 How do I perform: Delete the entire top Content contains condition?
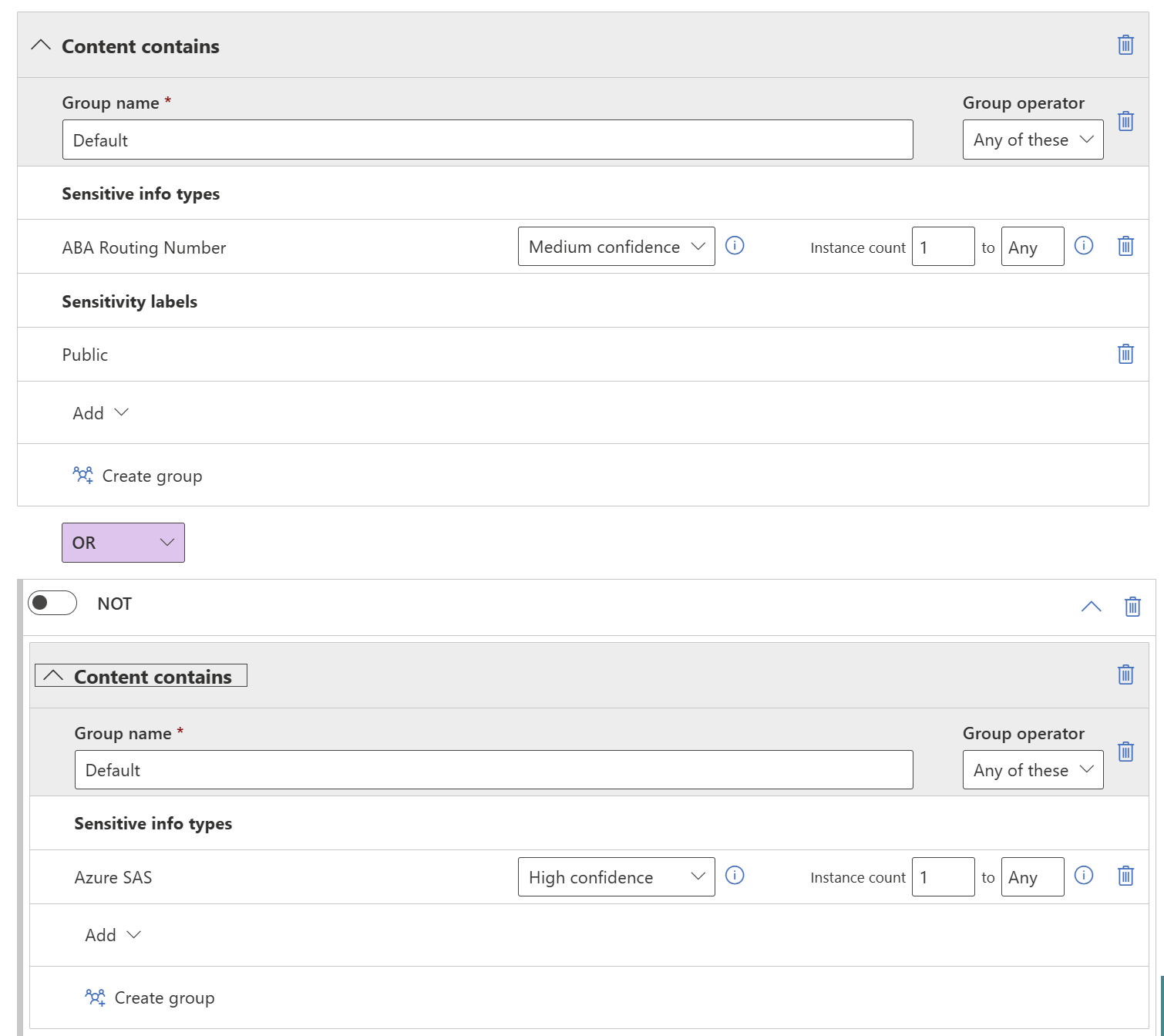pos(1125,45)
